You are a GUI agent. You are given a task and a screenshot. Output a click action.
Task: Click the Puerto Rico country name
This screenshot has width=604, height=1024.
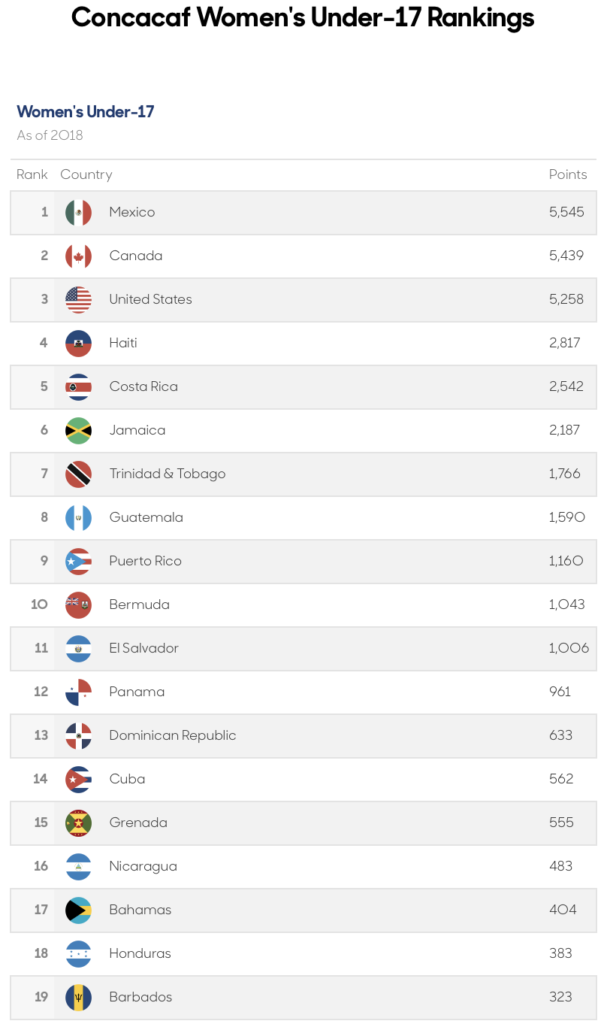[x=145, y=561]
